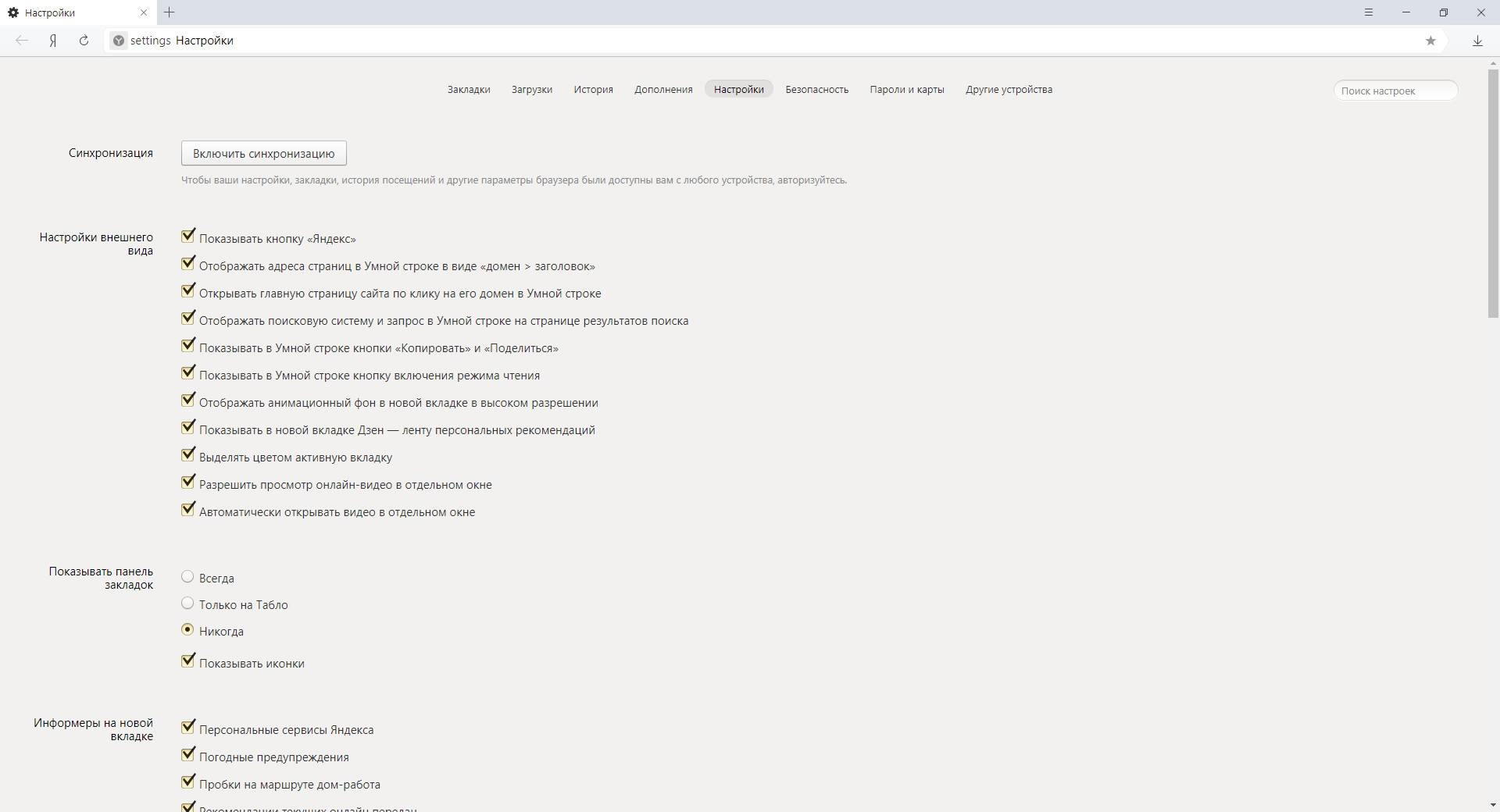The width and height of the screenshot is (1500, 812).
Task: Select the Всегда radio option
Action: [187, 576]
